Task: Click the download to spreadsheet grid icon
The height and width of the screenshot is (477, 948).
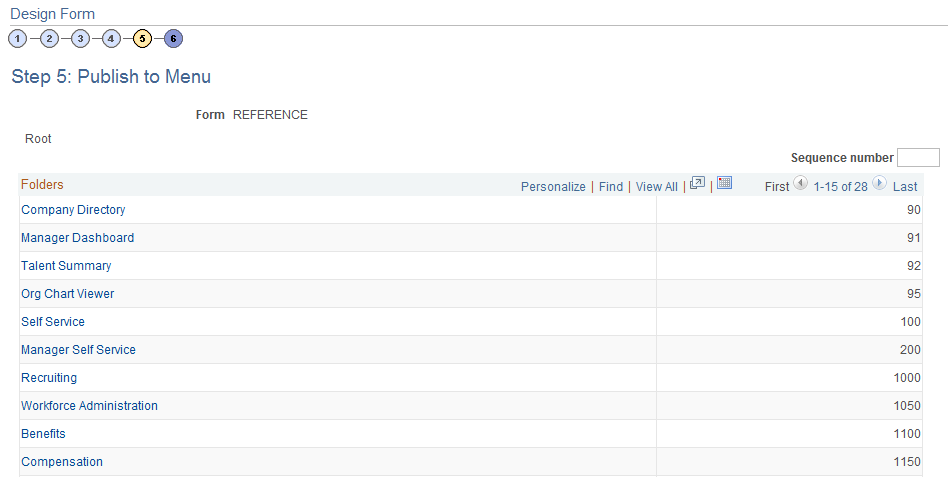Action: point(724,183)
